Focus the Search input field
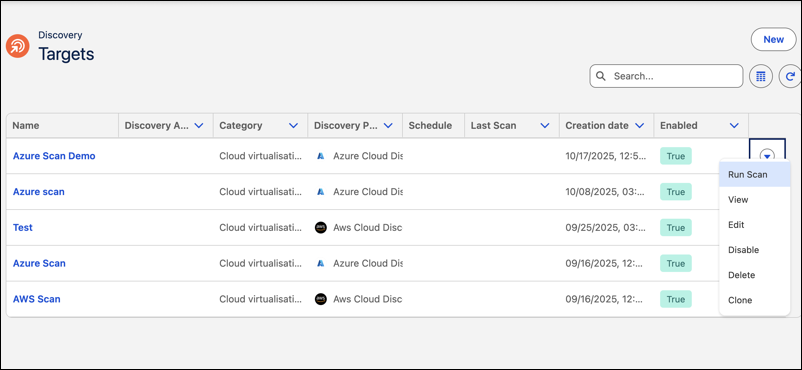This screenshot has width=802, height=370. click(666, 76)
